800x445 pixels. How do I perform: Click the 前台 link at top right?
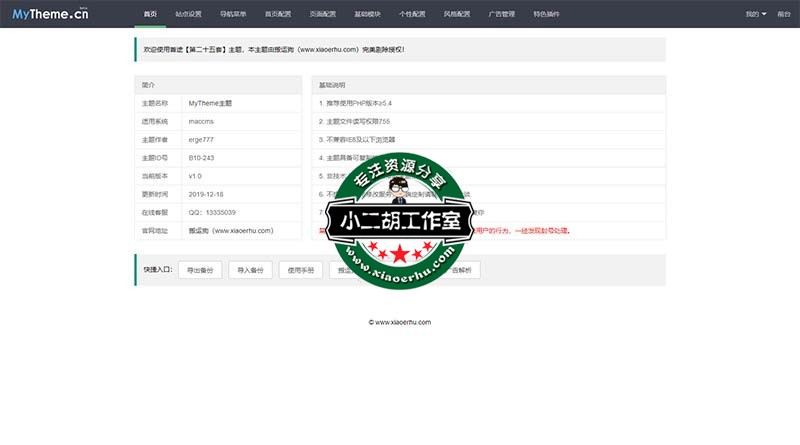tap(783, 15)
